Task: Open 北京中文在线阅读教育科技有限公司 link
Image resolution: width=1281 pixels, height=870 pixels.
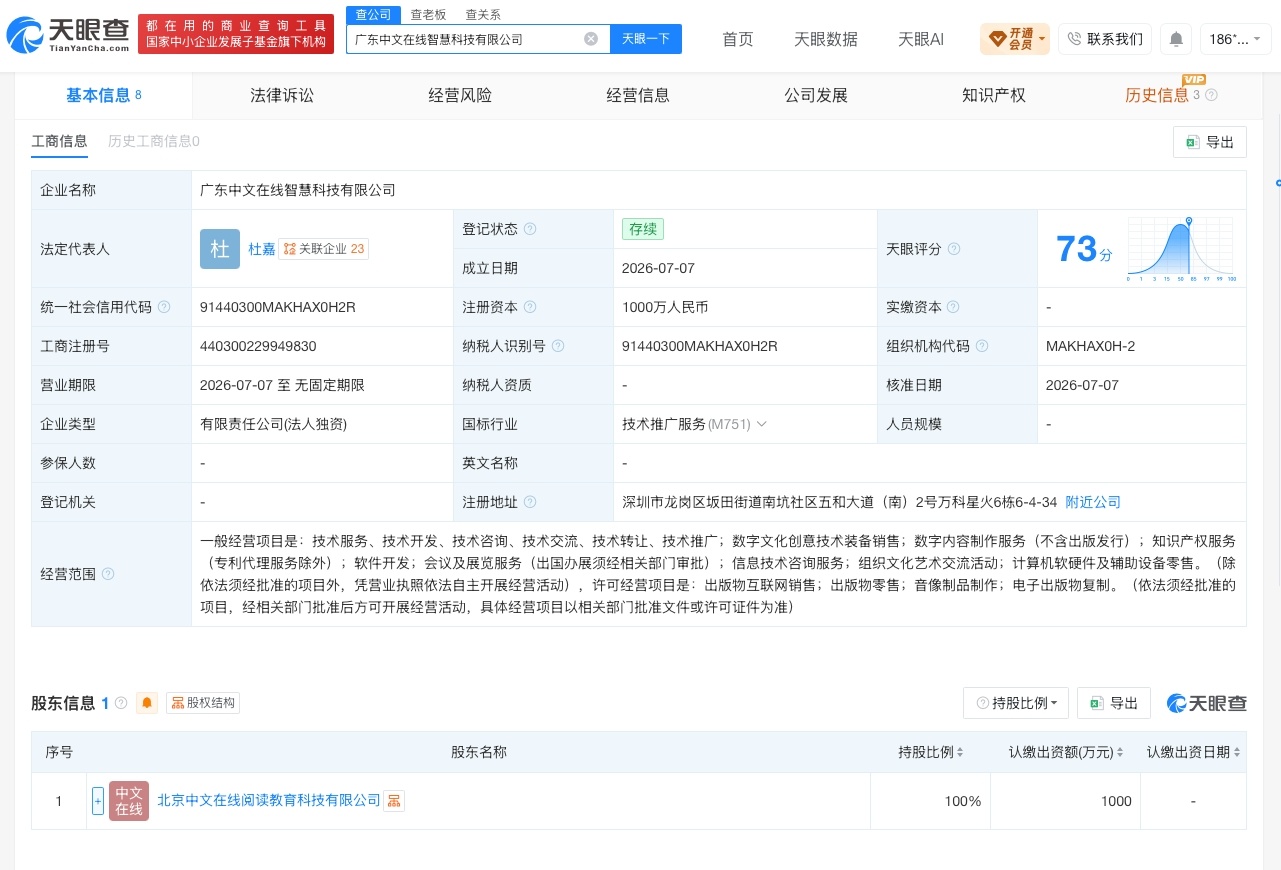Action: (269, 801)
